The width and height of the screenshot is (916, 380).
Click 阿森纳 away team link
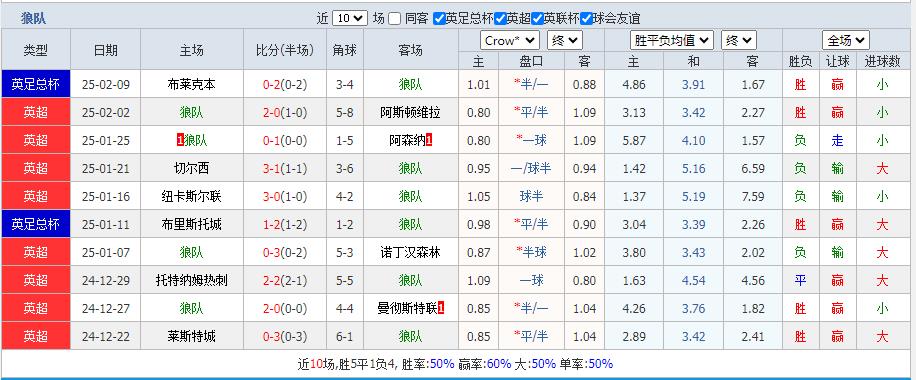click(x=407, y=140)
